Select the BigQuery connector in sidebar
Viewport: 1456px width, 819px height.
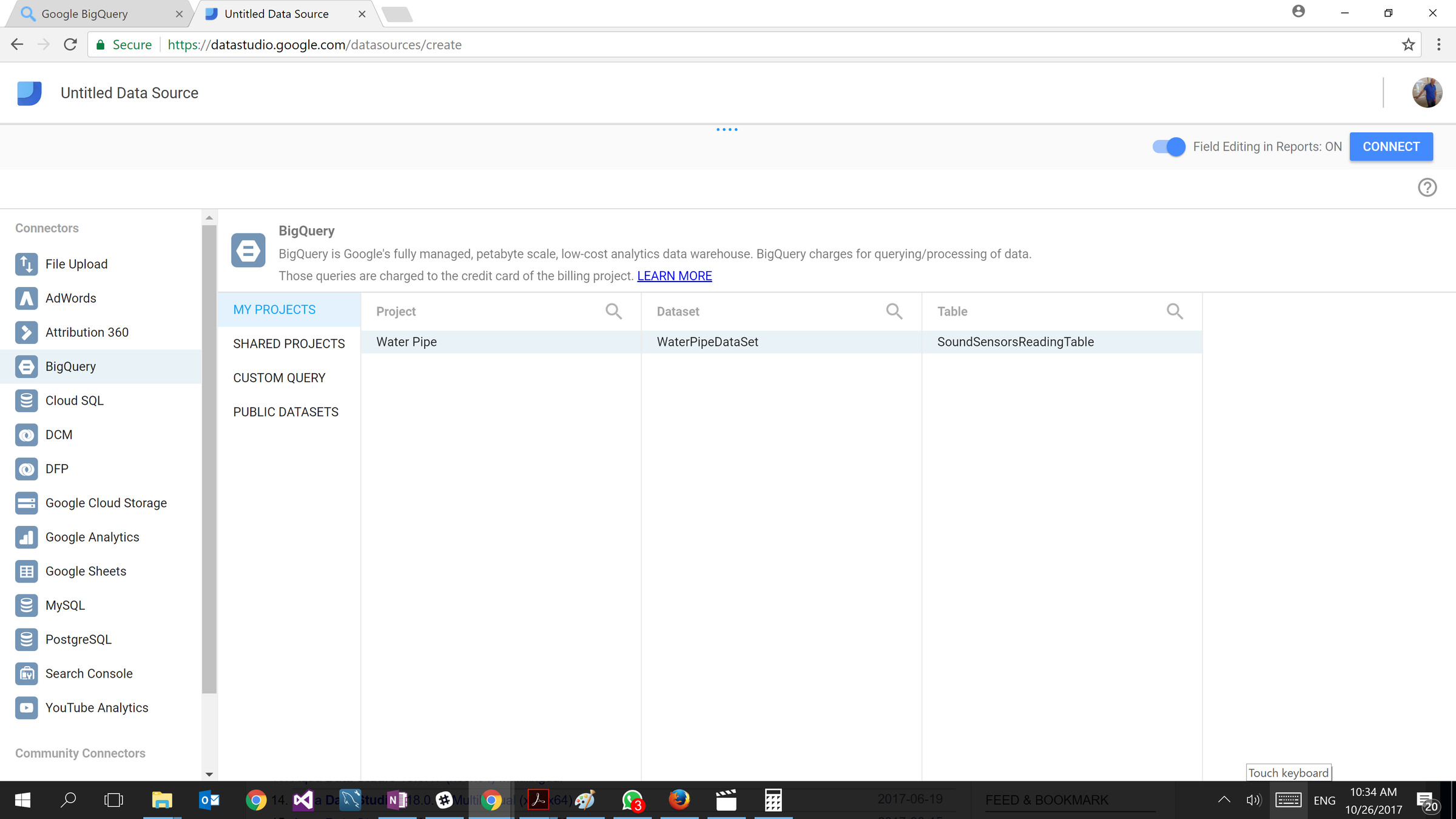point(101,366)
